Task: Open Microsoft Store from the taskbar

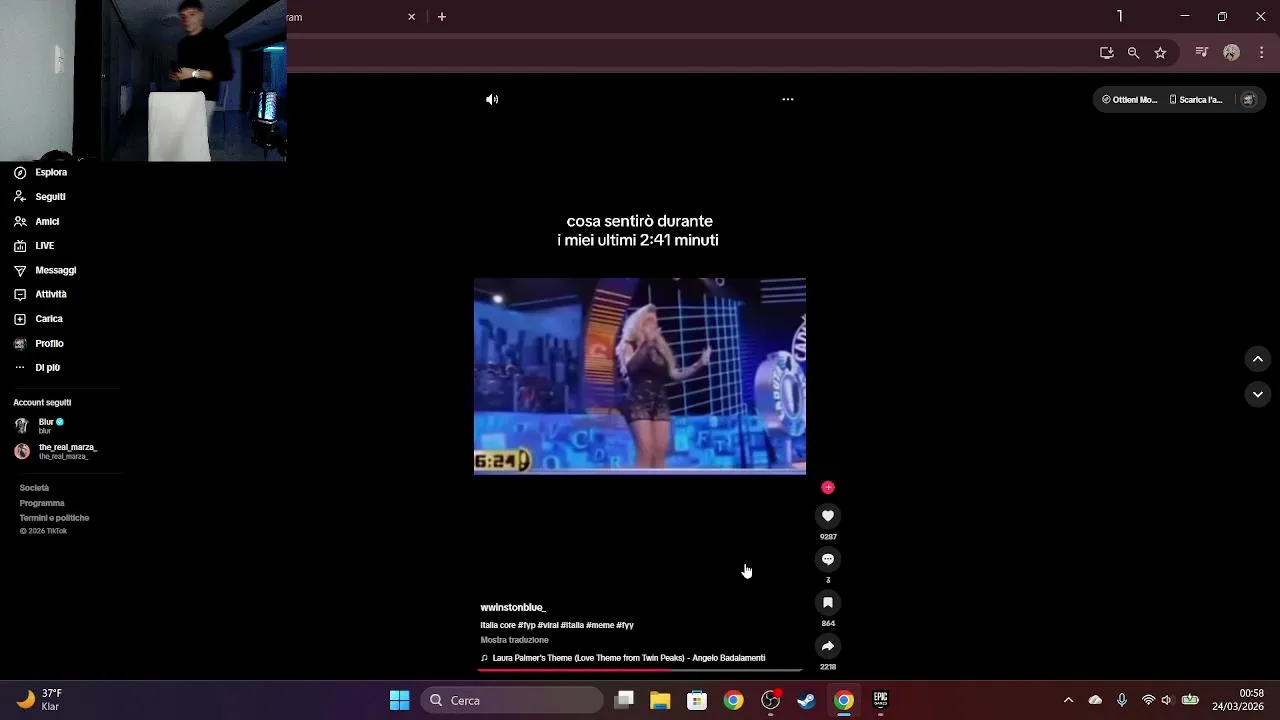Action: click(x=697, y=700)
